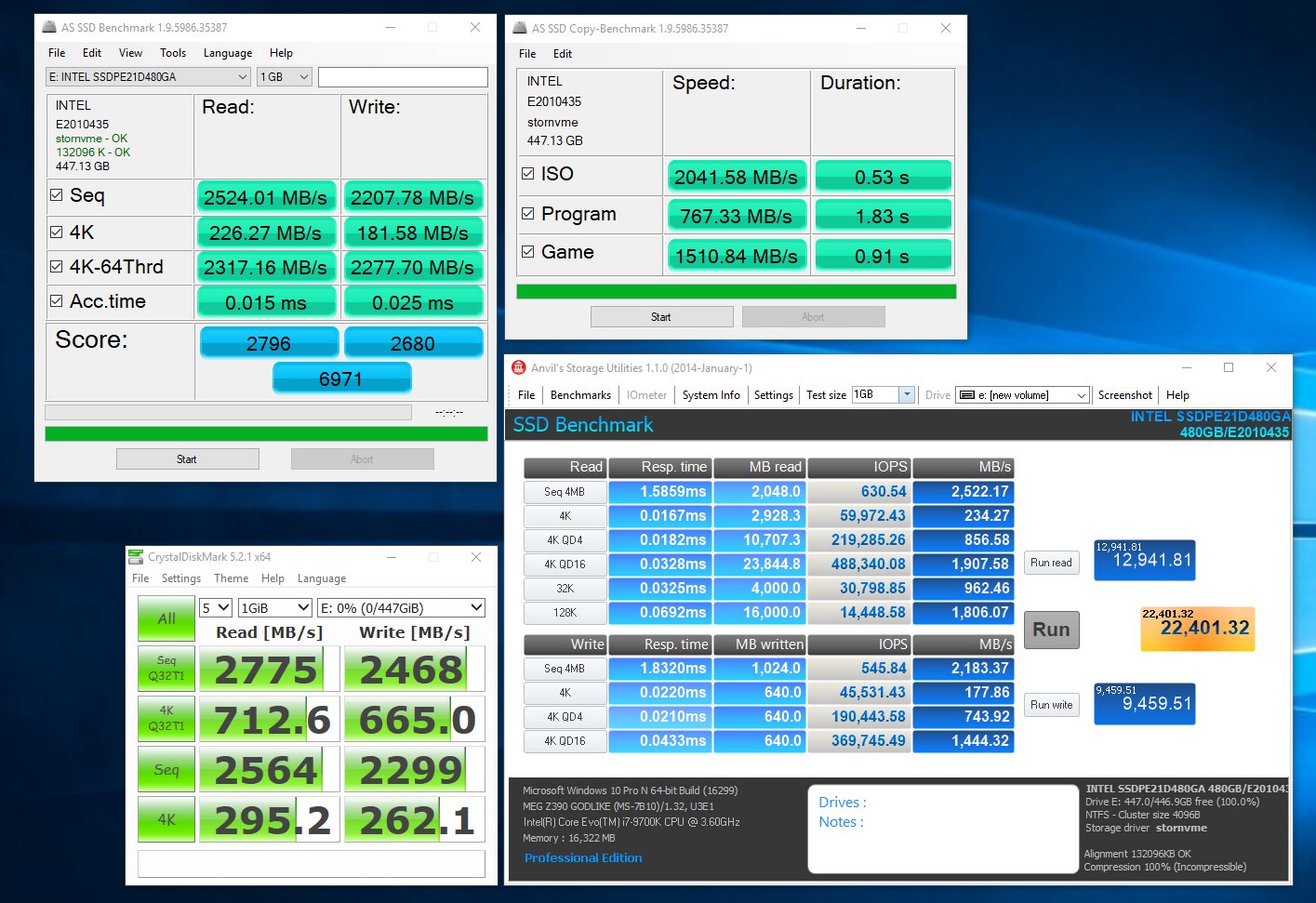
Task: Open the 1 GB size dropdown in AS SSD
Action: coord(284,77)
